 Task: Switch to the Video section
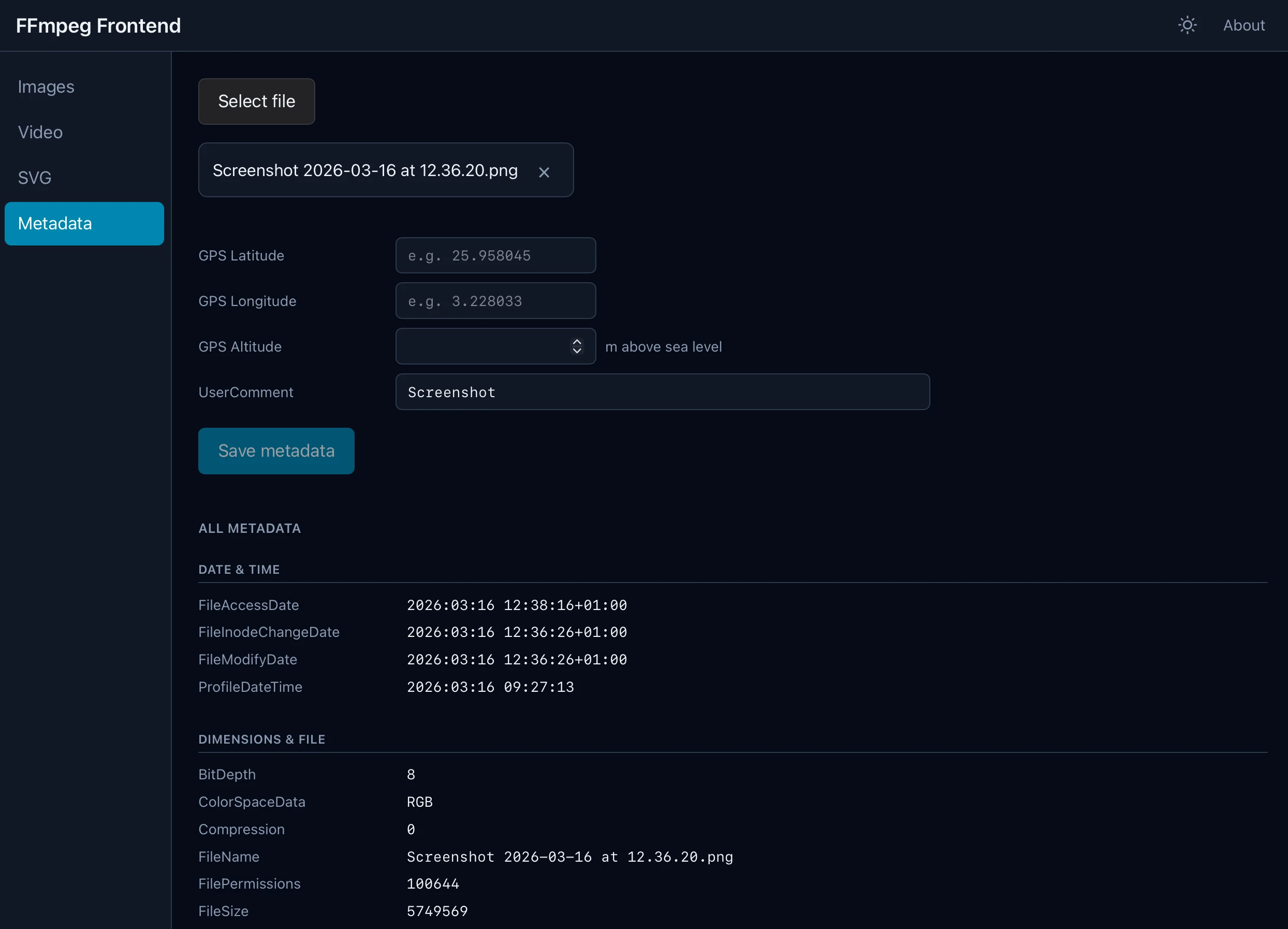[x=40, y=132]
